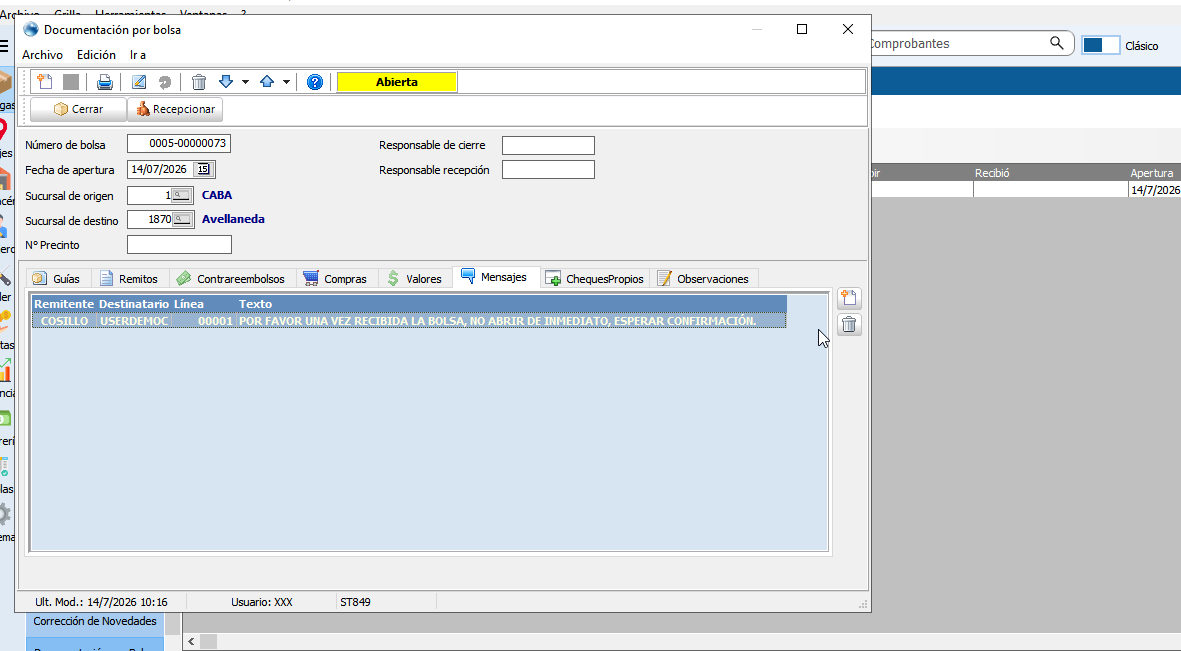
Task: Delete message with side trash icon
Action: coord(849,325)
